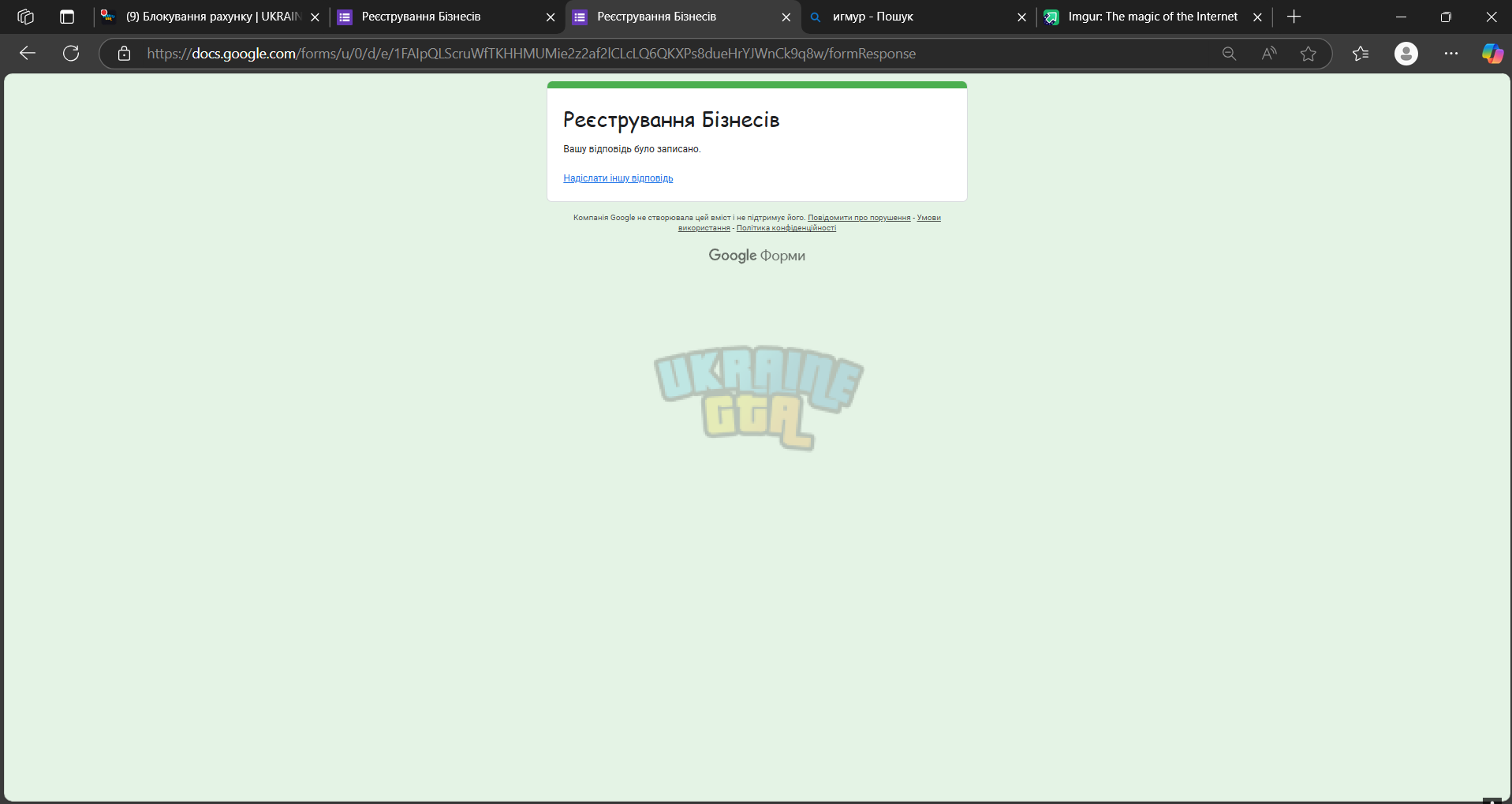The height and width of the screenshot is (804, 1512).
Task: Open the zoom control in address bar
Action: click(x=1229, y=54)
